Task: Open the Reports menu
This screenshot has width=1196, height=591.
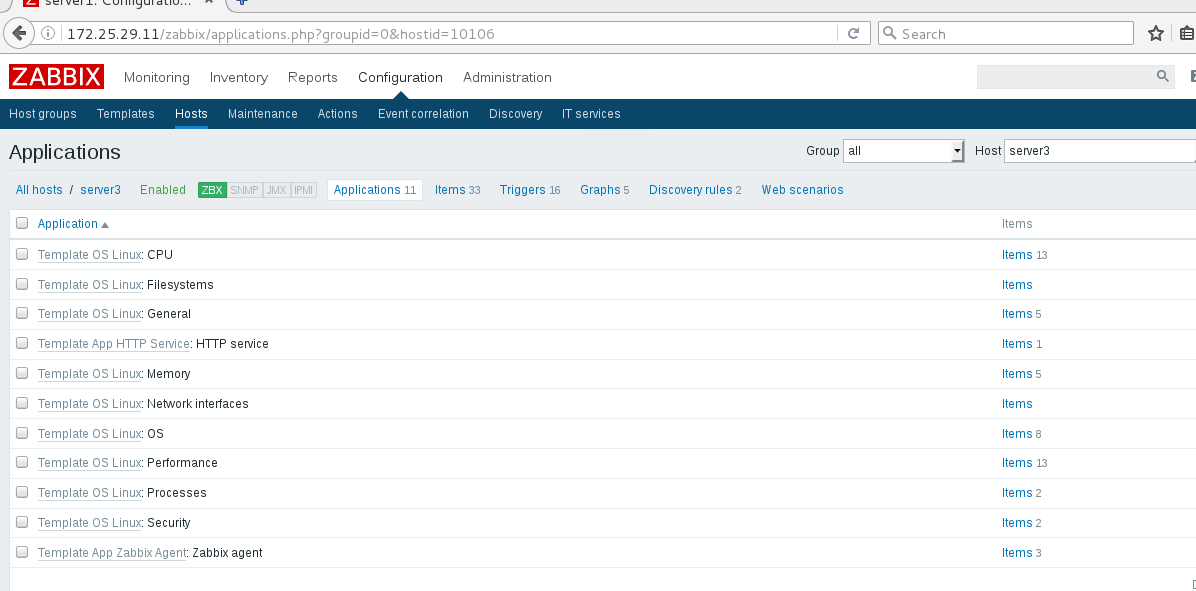Action: pyautogui.click(x=313, y=77)
